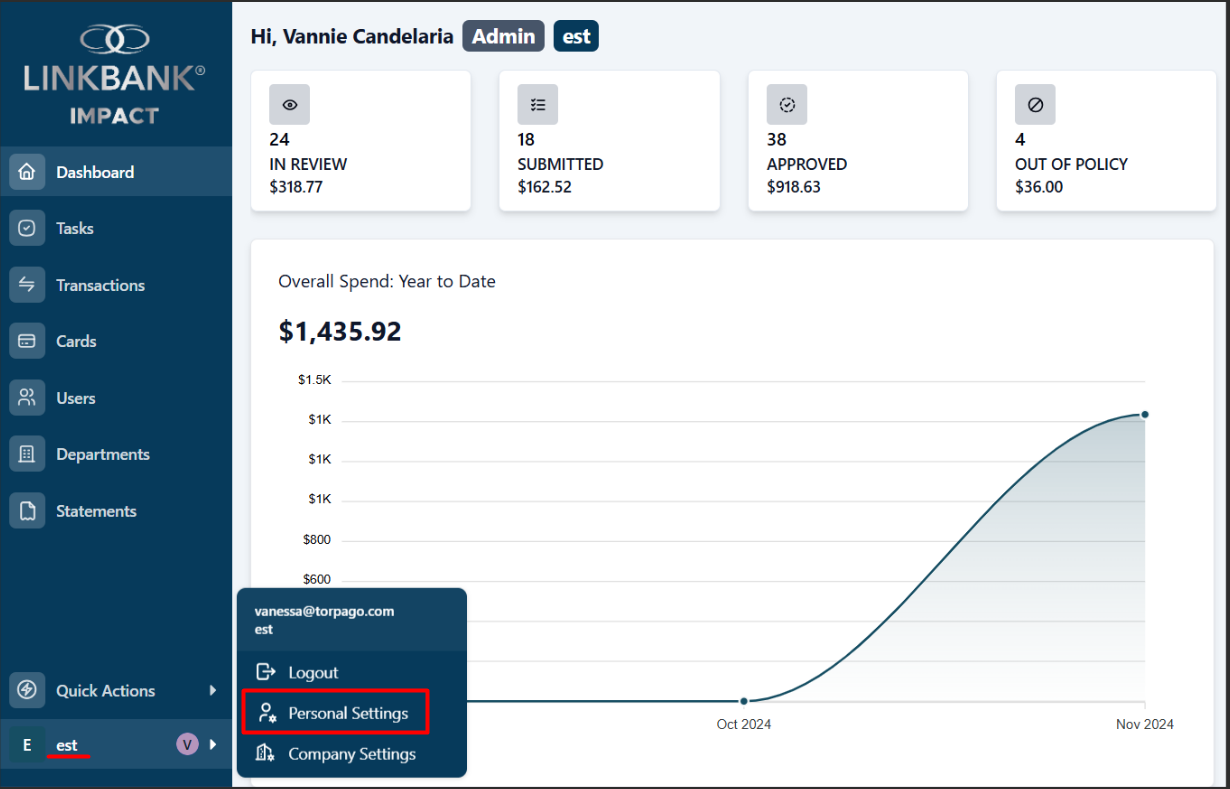Click the Statements document icon
Viewport: 1230px width, 789px height.
point(27,511)
